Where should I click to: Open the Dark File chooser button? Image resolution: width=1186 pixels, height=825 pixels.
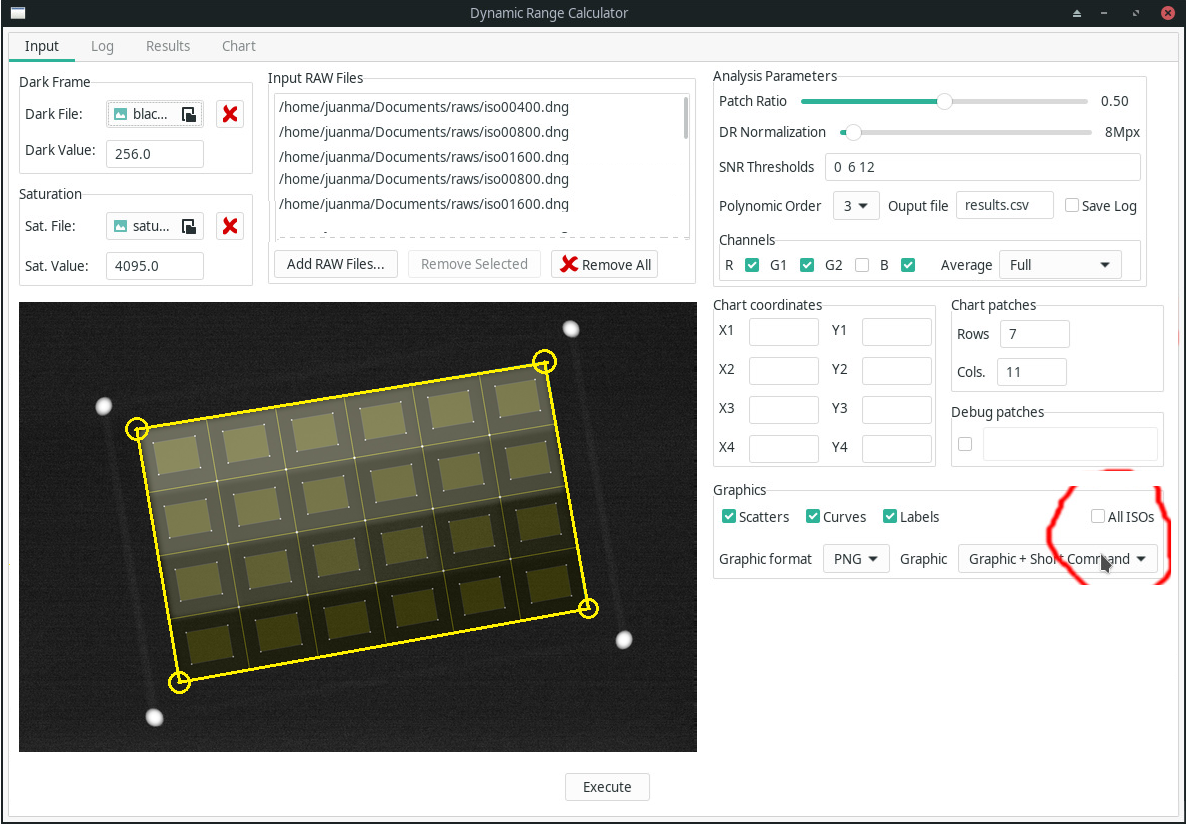coord(155,114)
